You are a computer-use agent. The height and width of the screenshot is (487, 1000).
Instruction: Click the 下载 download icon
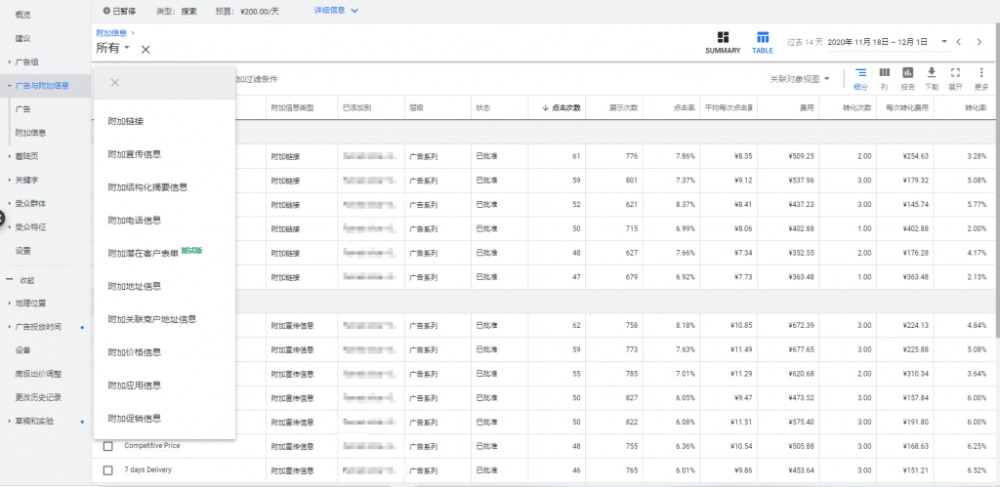(932, 73)
